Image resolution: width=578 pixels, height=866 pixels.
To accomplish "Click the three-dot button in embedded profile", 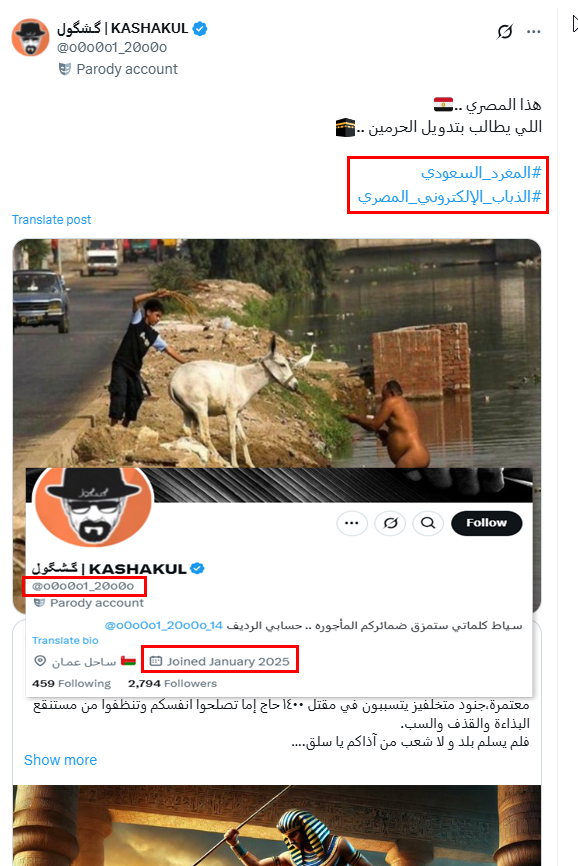I will tap(352, 522).
